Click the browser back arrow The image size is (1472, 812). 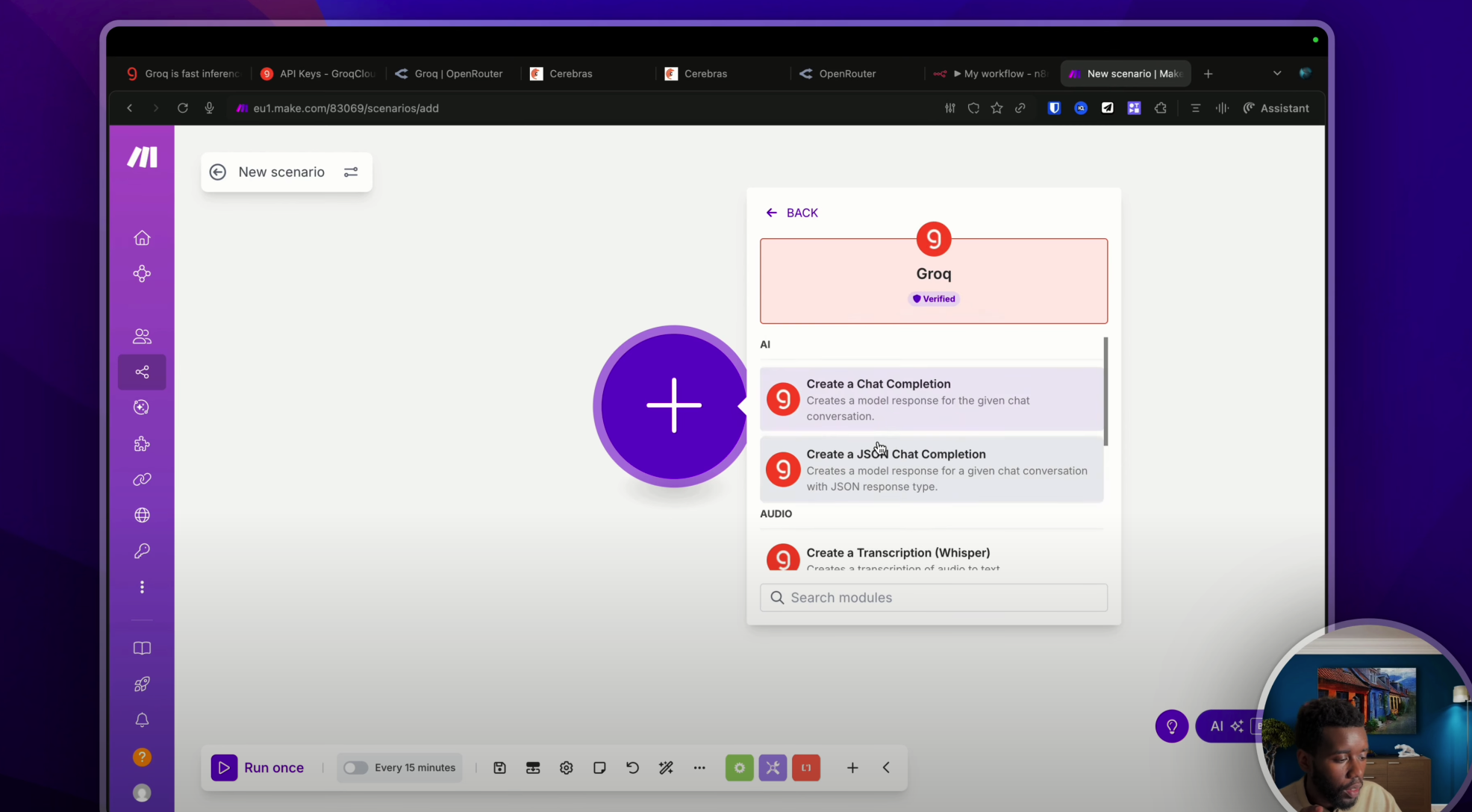130,108
